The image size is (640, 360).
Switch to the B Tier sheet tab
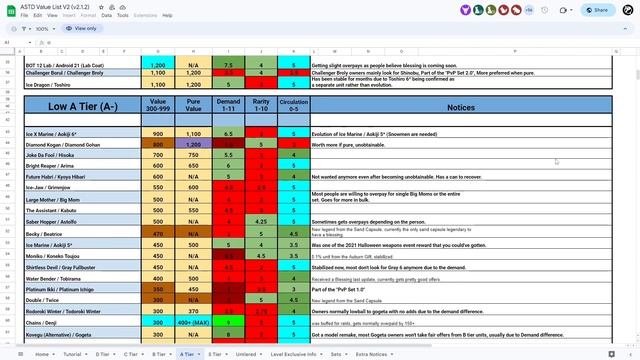[x=159, y=354]
